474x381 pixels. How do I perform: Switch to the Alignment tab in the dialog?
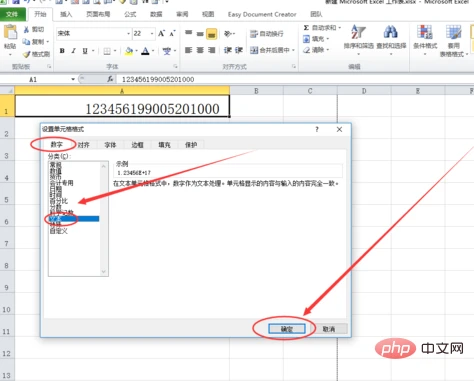83,145
